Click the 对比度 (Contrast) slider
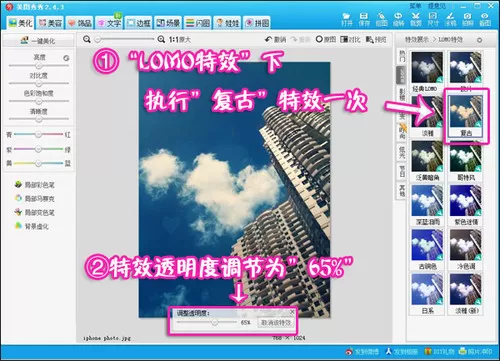The image size is (500, 361). (39, 83)
